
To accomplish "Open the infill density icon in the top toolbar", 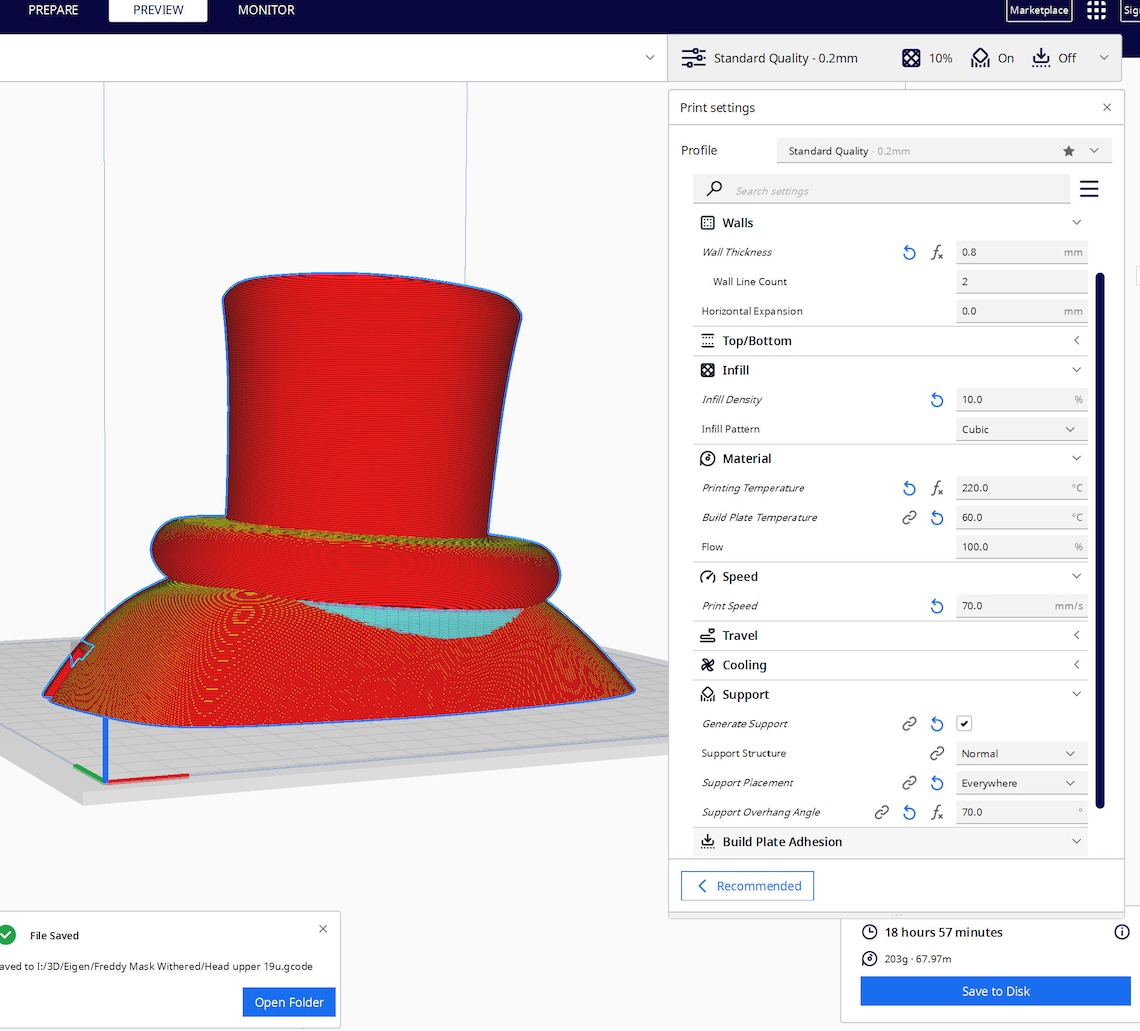I will click(x=910, y=58).
